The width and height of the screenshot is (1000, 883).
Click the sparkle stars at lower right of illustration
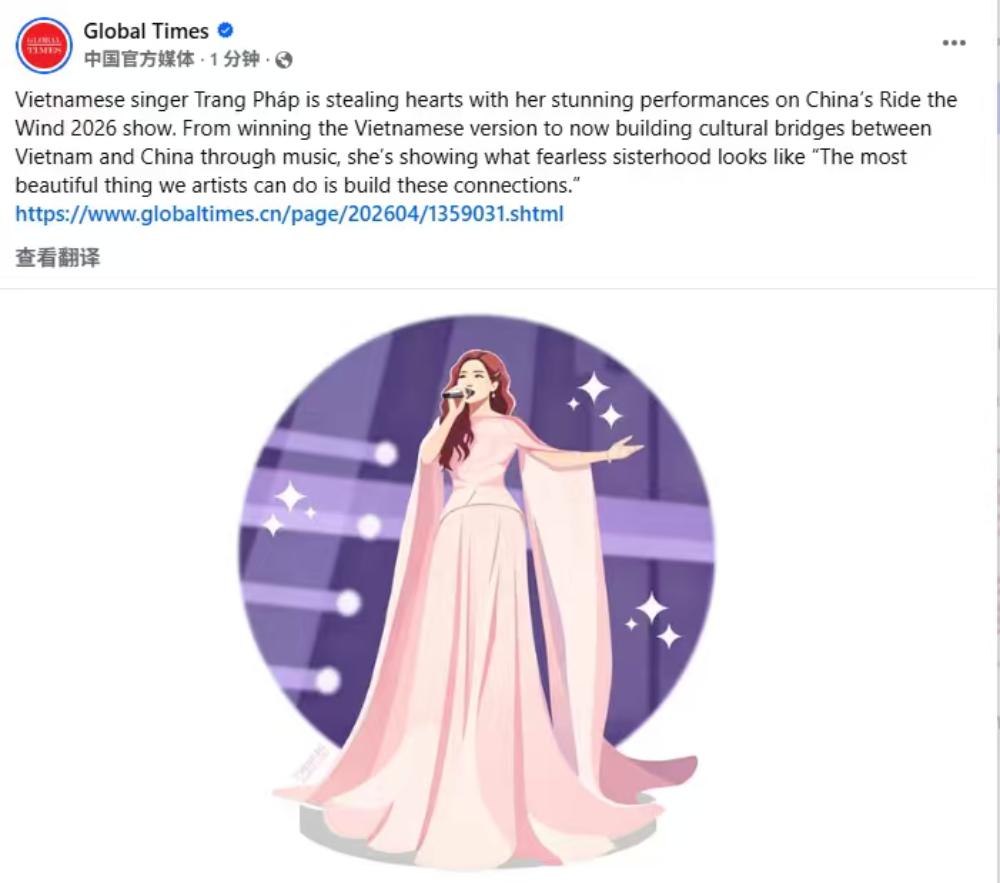coord(654,618)
